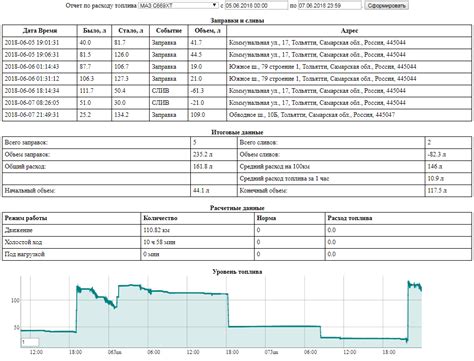Viewport: 474px width, 361px height.
Task: Click the Обводное ш., 10Б address cell
Action: [349, 115]
